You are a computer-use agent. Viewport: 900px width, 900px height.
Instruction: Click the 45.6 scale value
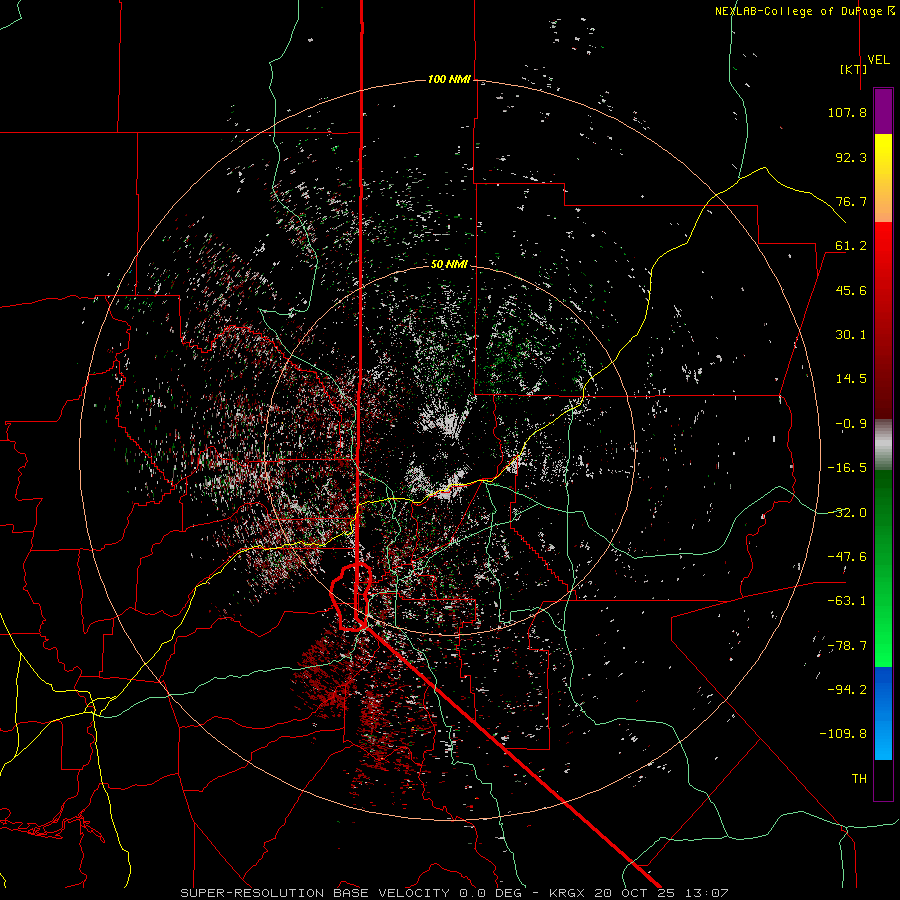click(x=851, y=290)
